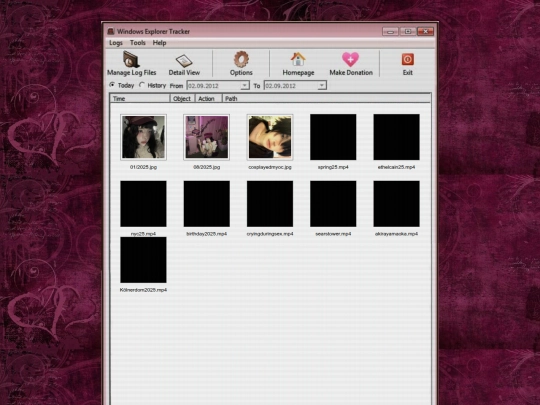This screenshot has height=405, width=540.
Task: Click the app icon in the title bar
Action: (x=111, y=31)
